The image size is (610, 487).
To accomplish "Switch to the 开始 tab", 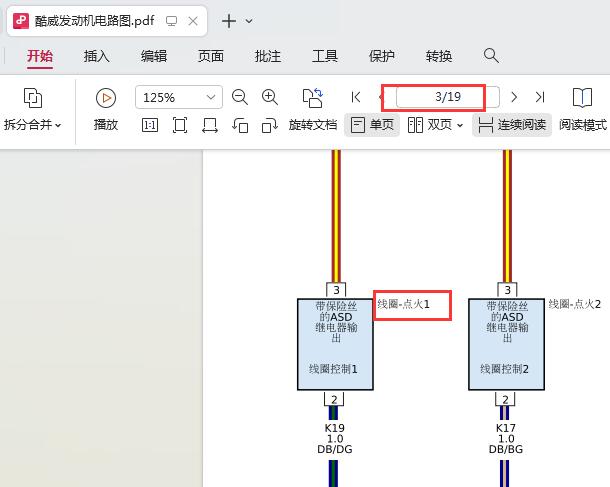I will click(40, 56).
